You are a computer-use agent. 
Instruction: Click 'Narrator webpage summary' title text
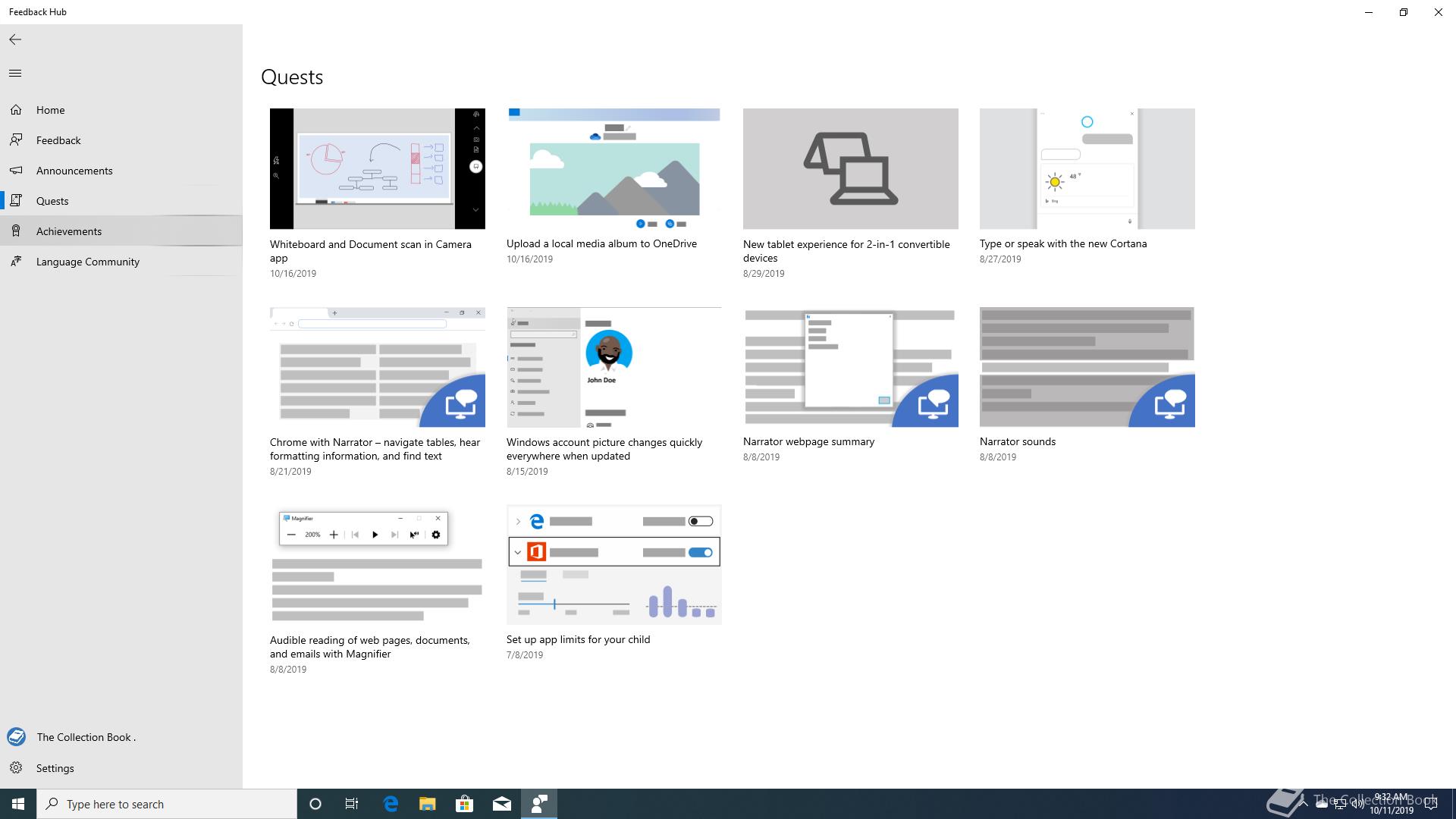click(808, 441)
